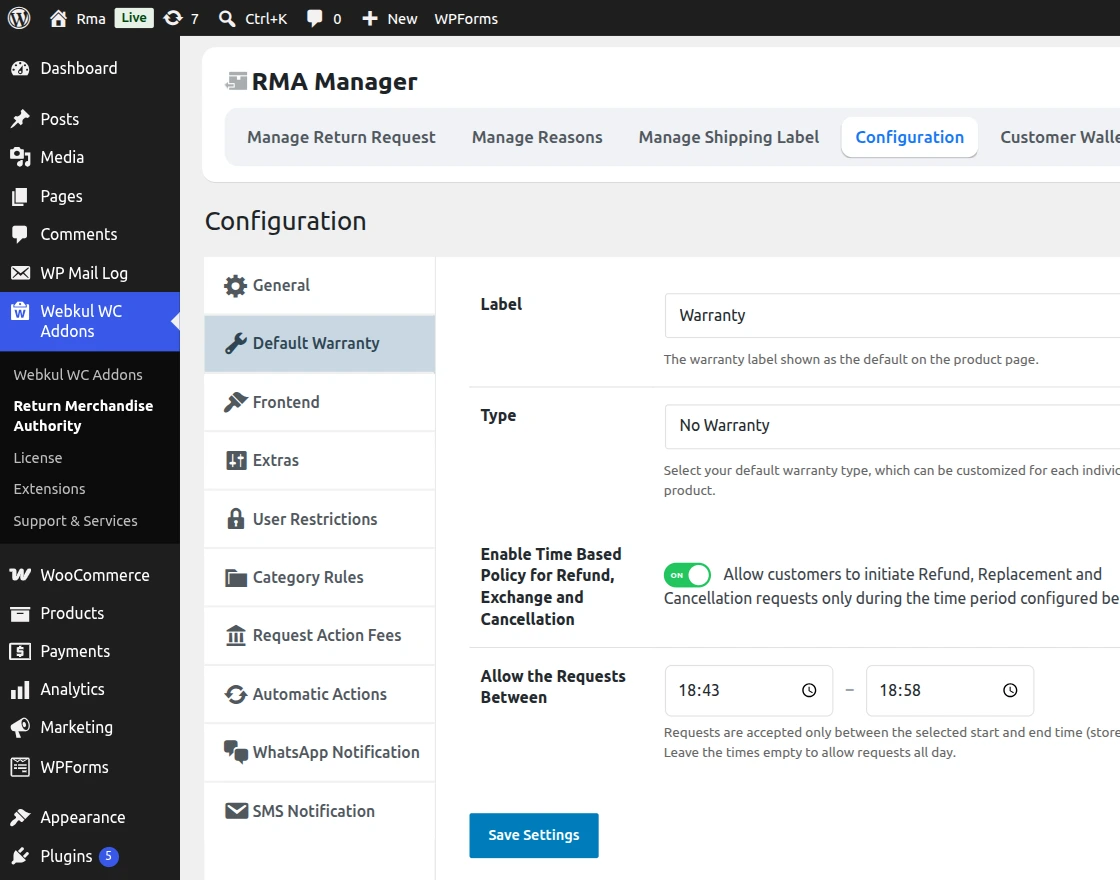This screenshot has height=880, width=1120.
Task: Click the Plugins update count badge 5
Action: click(109, 856)
